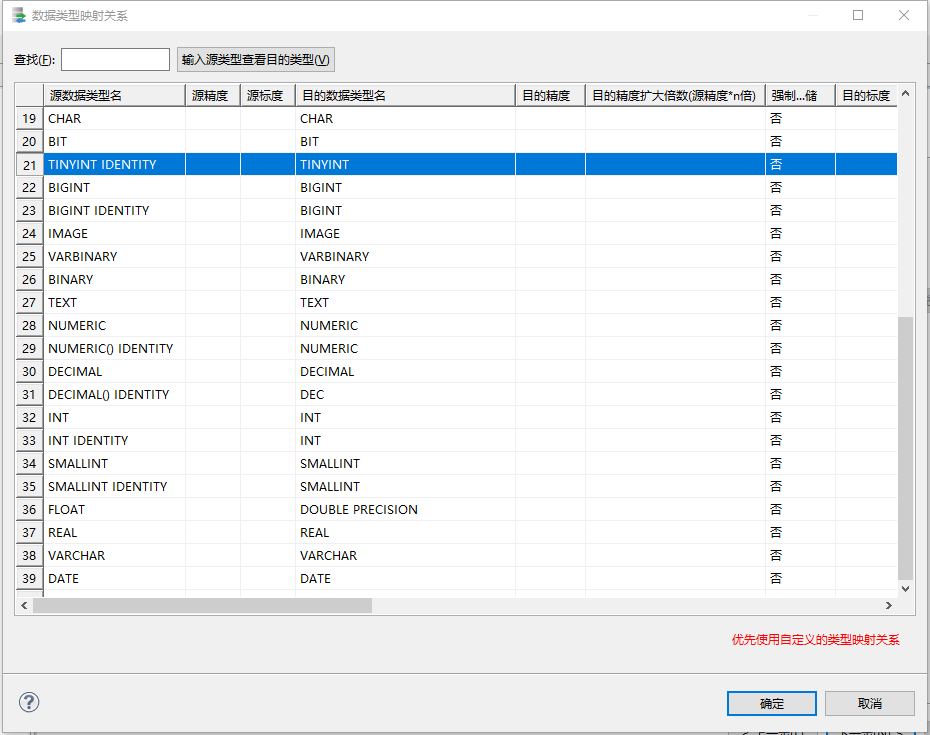Viewport: 930px width, 735px height.
Task: Click the 目的数据类型名 column header
Action: pyautogui.click(x=406, y=96)
